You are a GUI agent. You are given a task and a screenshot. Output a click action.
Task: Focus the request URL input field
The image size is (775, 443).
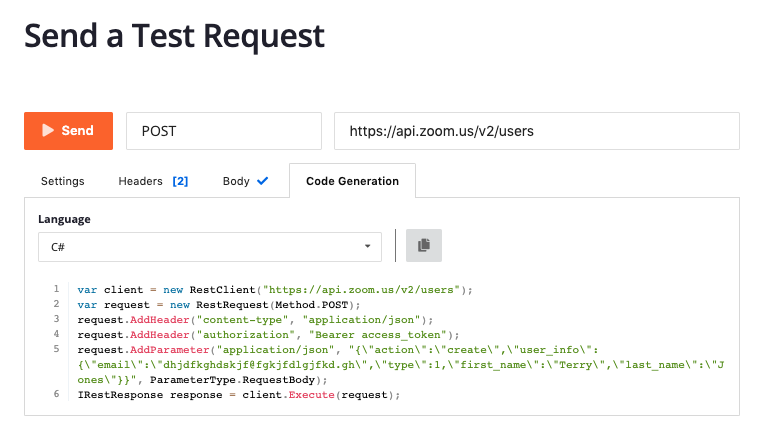(x=536, y=131)
